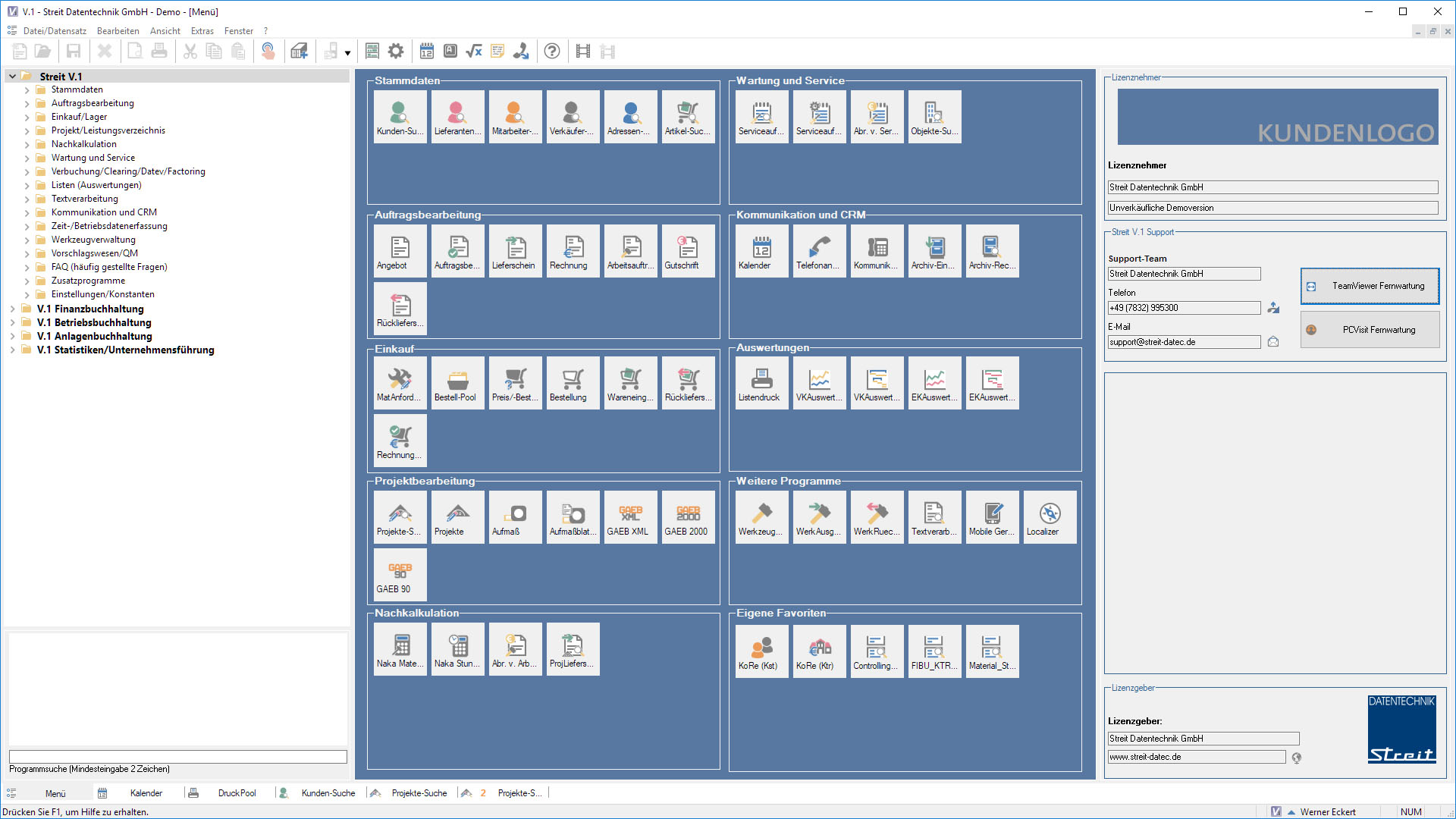Open Artikel-Suche tile

tap(688, 117)
